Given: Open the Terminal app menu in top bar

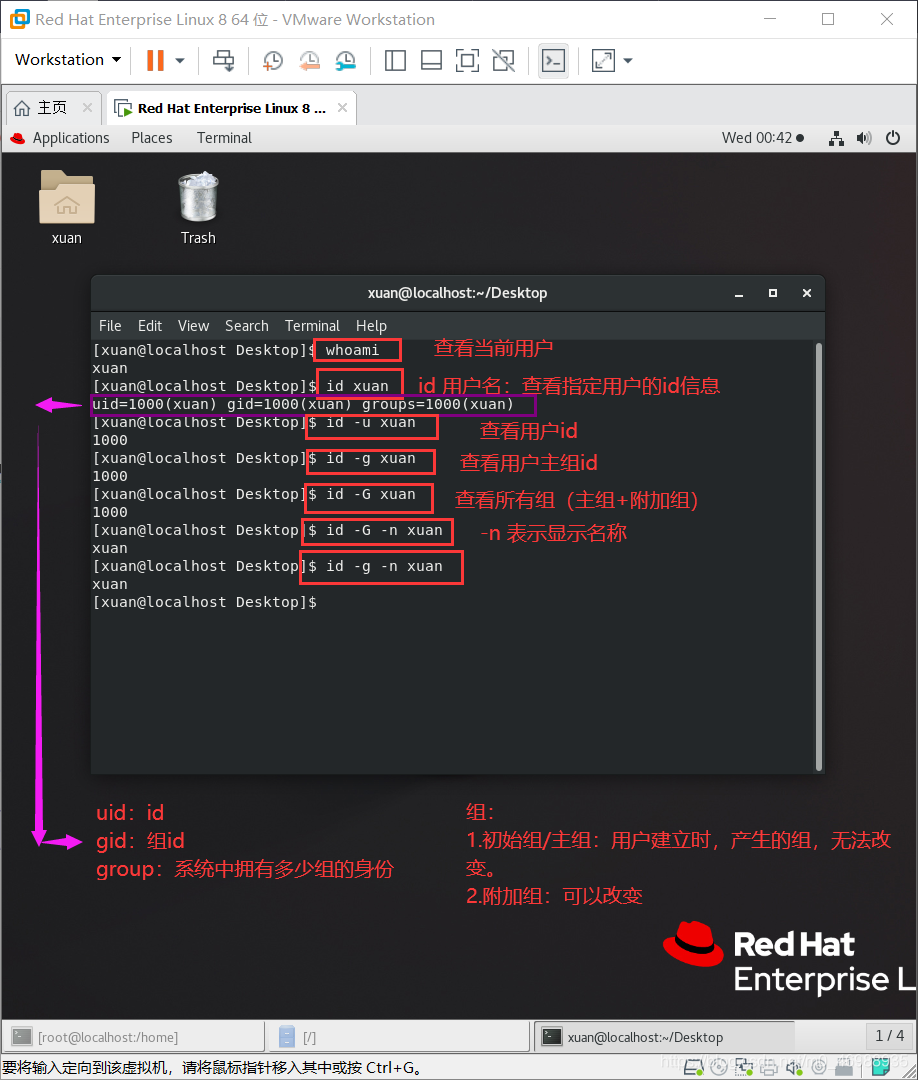Looking at the screenshot, I should point(224,138).
